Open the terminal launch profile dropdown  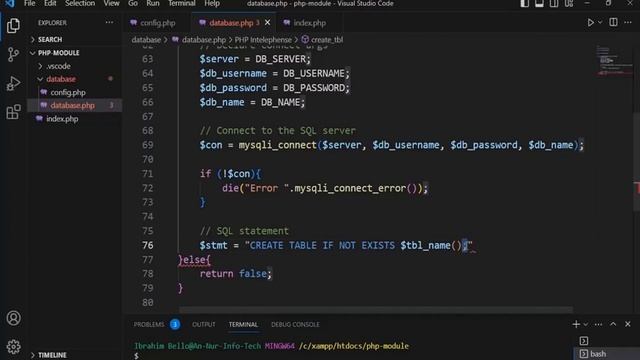click(586, 324)
